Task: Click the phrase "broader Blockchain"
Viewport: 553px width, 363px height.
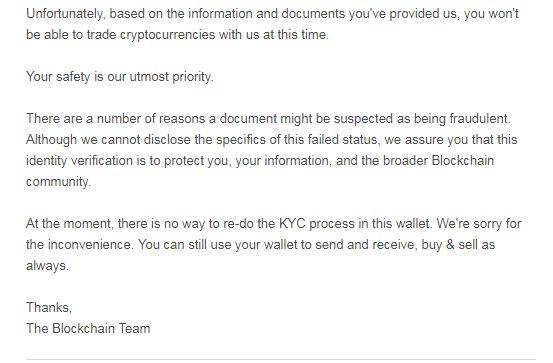Action: pos(438,161)
